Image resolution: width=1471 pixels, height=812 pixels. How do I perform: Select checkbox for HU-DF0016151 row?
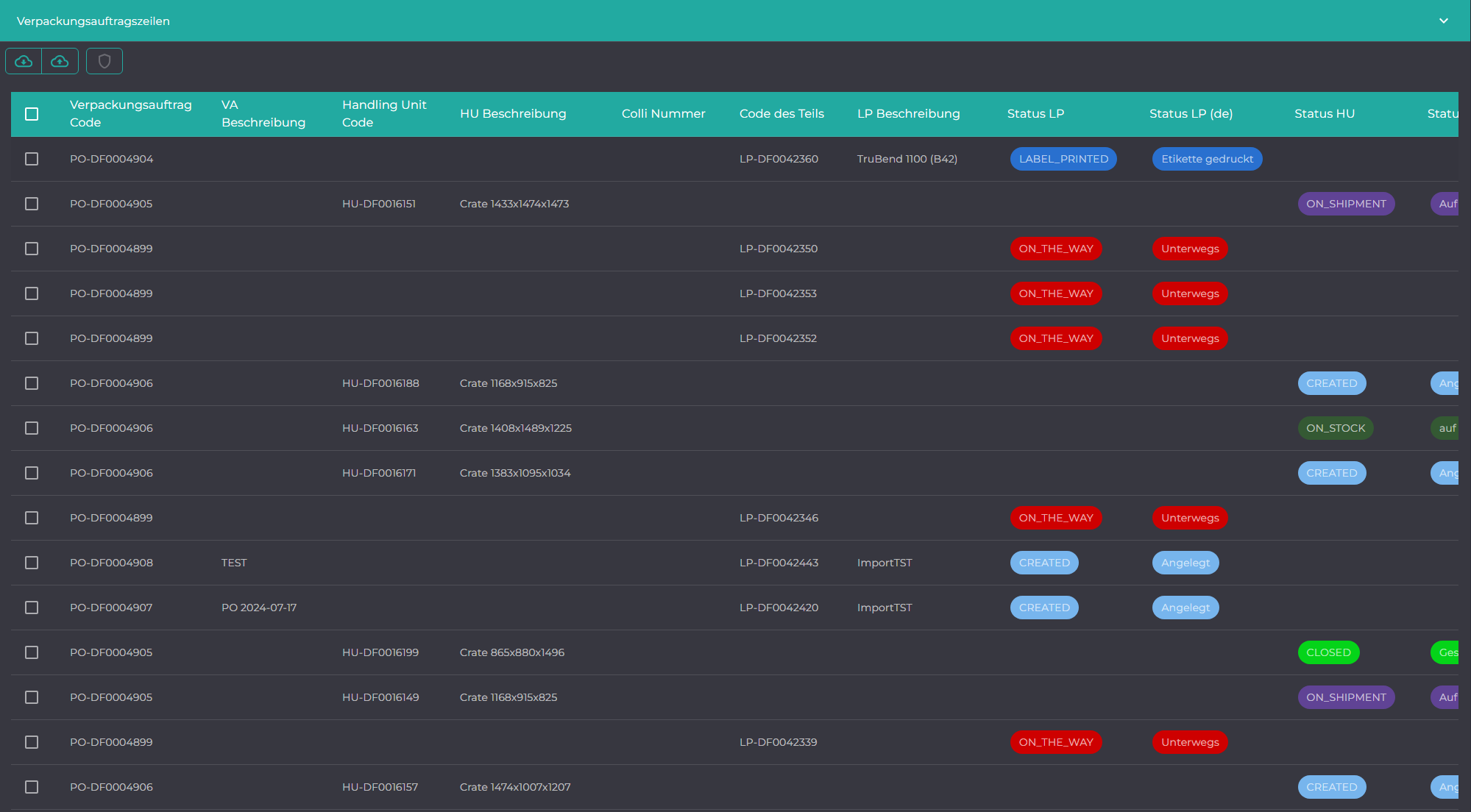pos(32,204)
